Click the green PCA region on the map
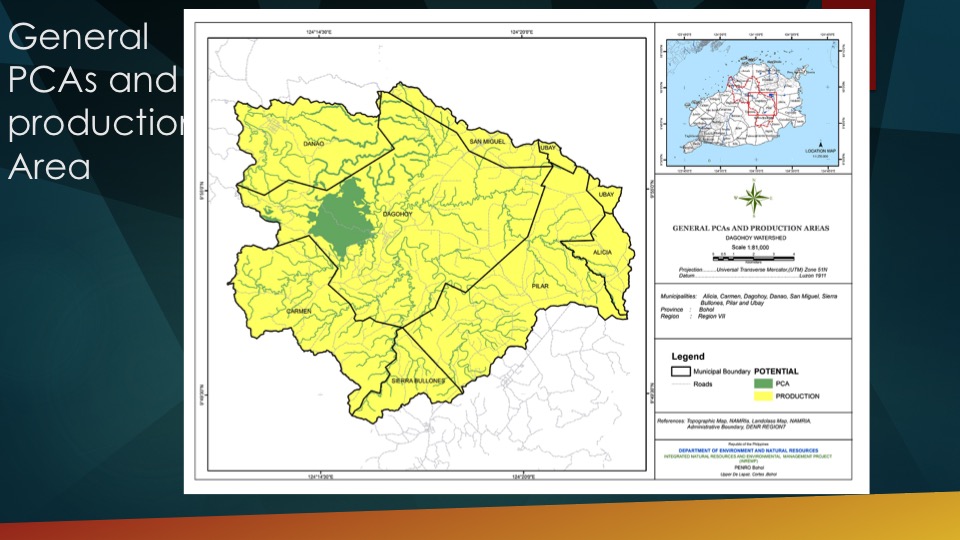960x540 pixels. [x=338, y=220]
